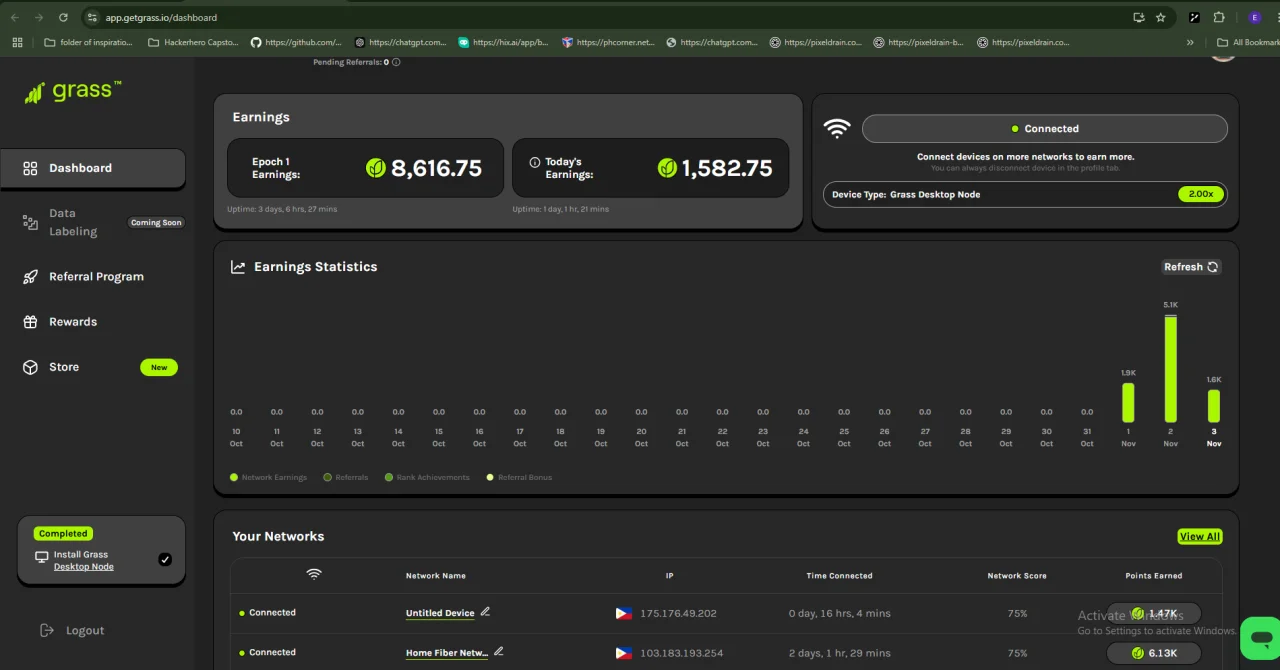1280x670 pixels.
Task: Click the browser reload button
Action: (x=63, y=17)
